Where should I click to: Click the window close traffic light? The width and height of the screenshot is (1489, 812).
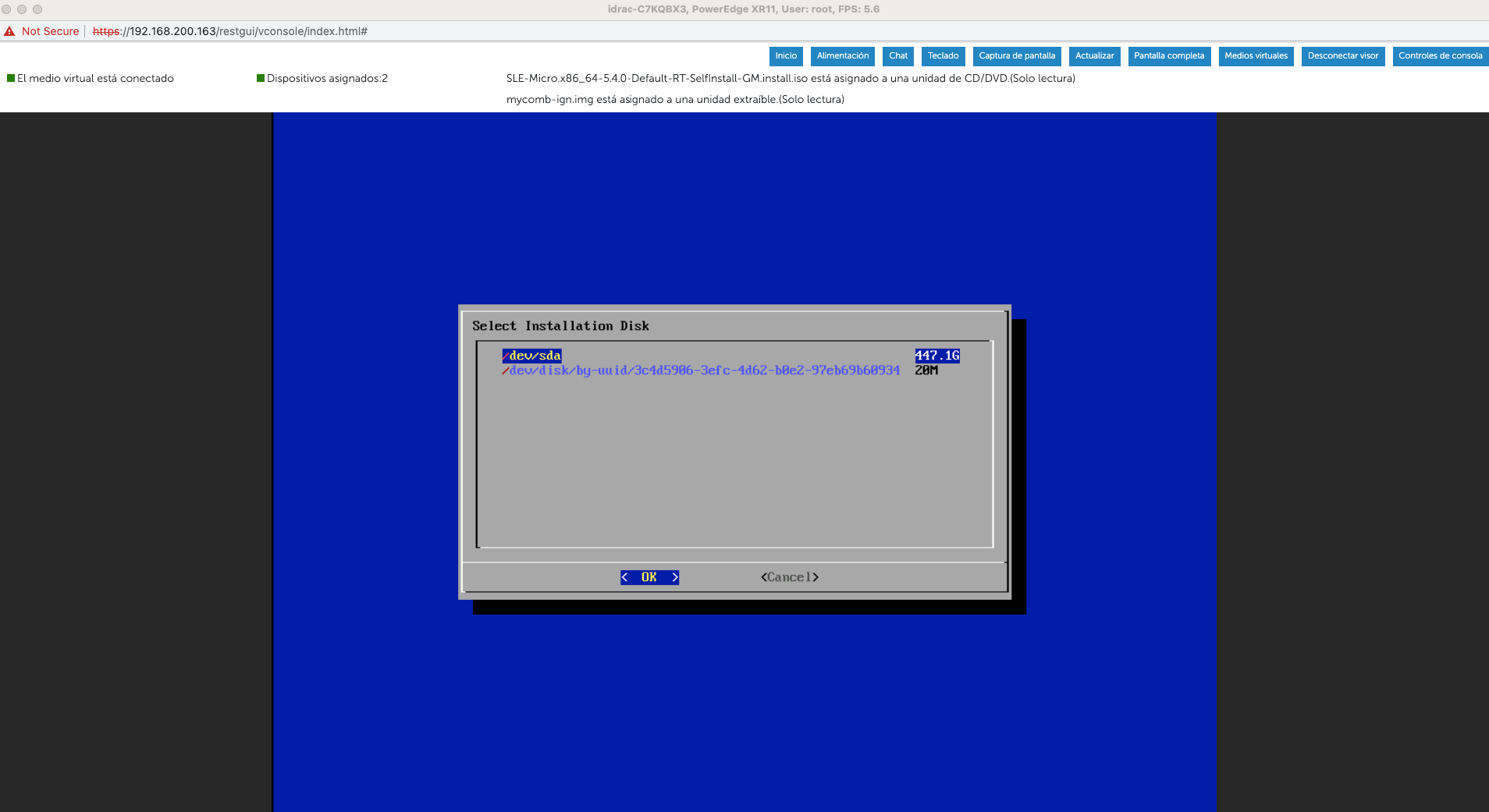point(6,9)
